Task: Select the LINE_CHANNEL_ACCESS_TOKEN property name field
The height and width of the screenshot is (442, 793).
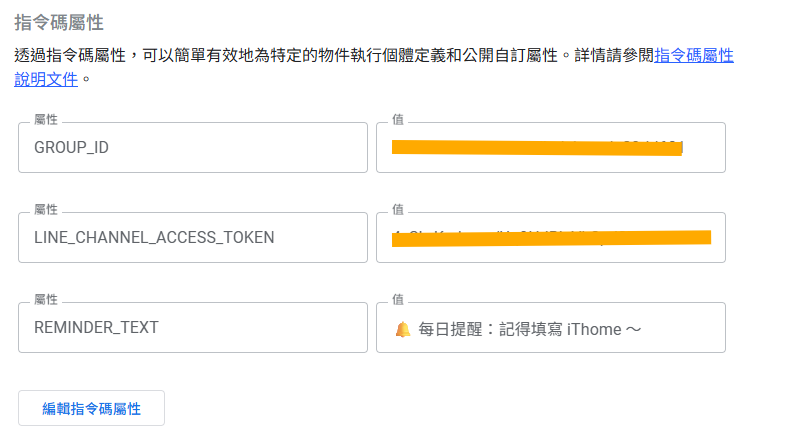Action: coord(193,238)
